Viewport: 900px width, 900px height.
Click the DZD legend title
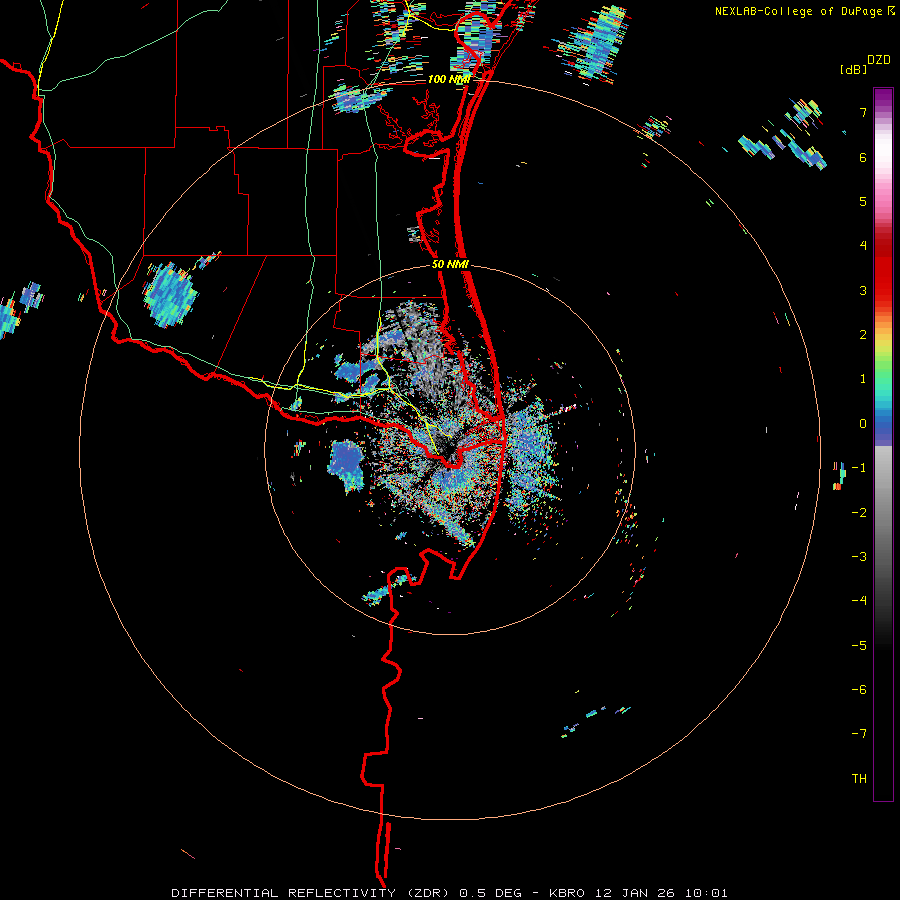[879, 60]
